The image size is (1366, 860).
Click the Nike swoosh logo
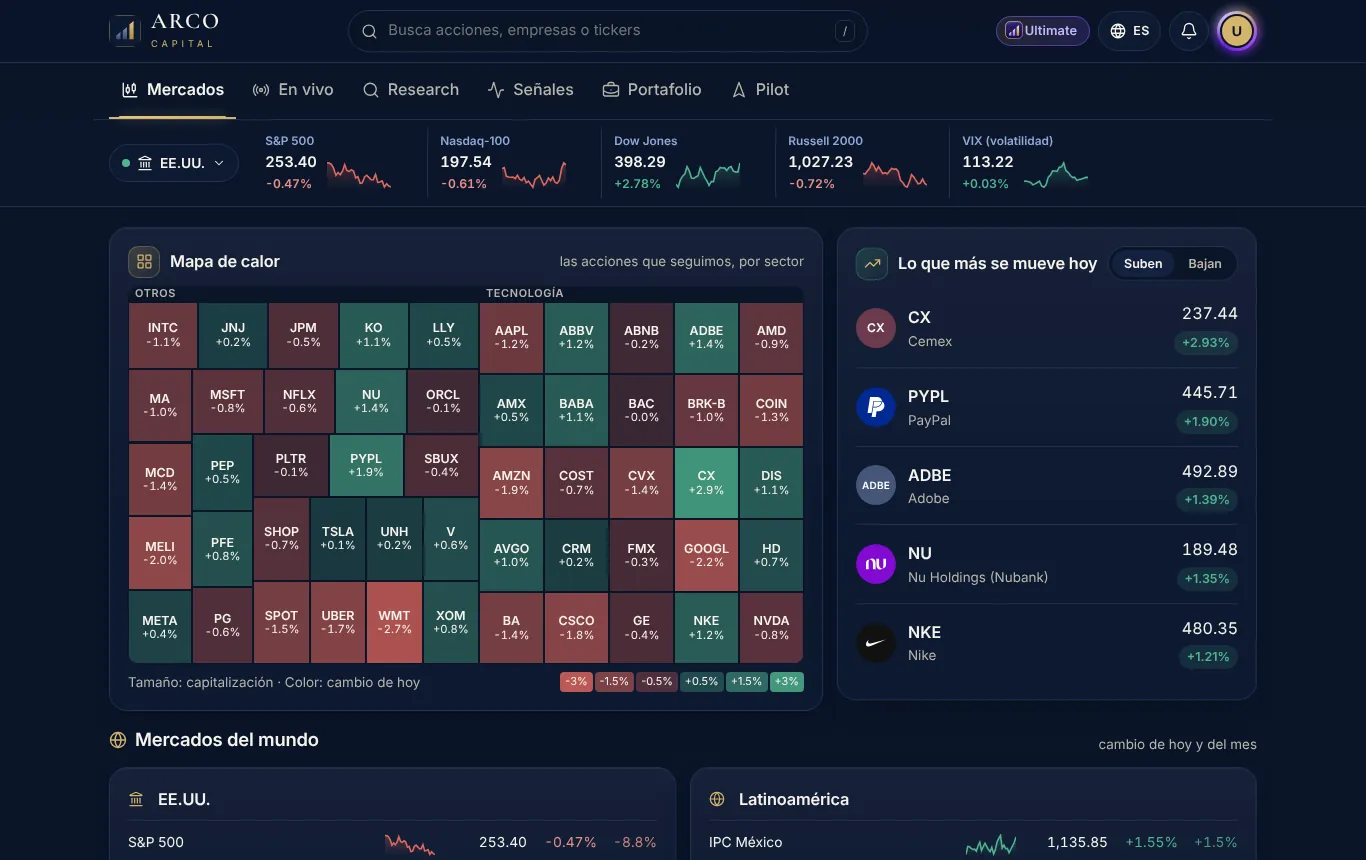[875, 643]
